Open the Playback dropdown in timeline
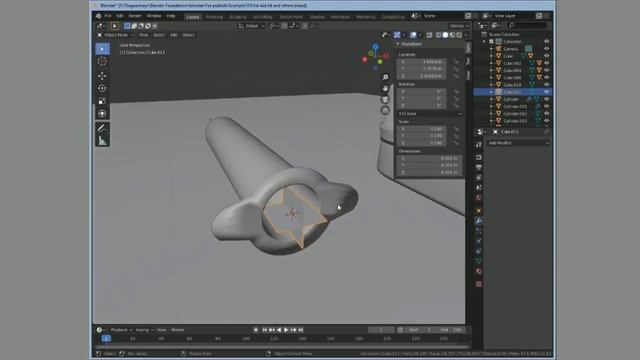 pos(121,330)
